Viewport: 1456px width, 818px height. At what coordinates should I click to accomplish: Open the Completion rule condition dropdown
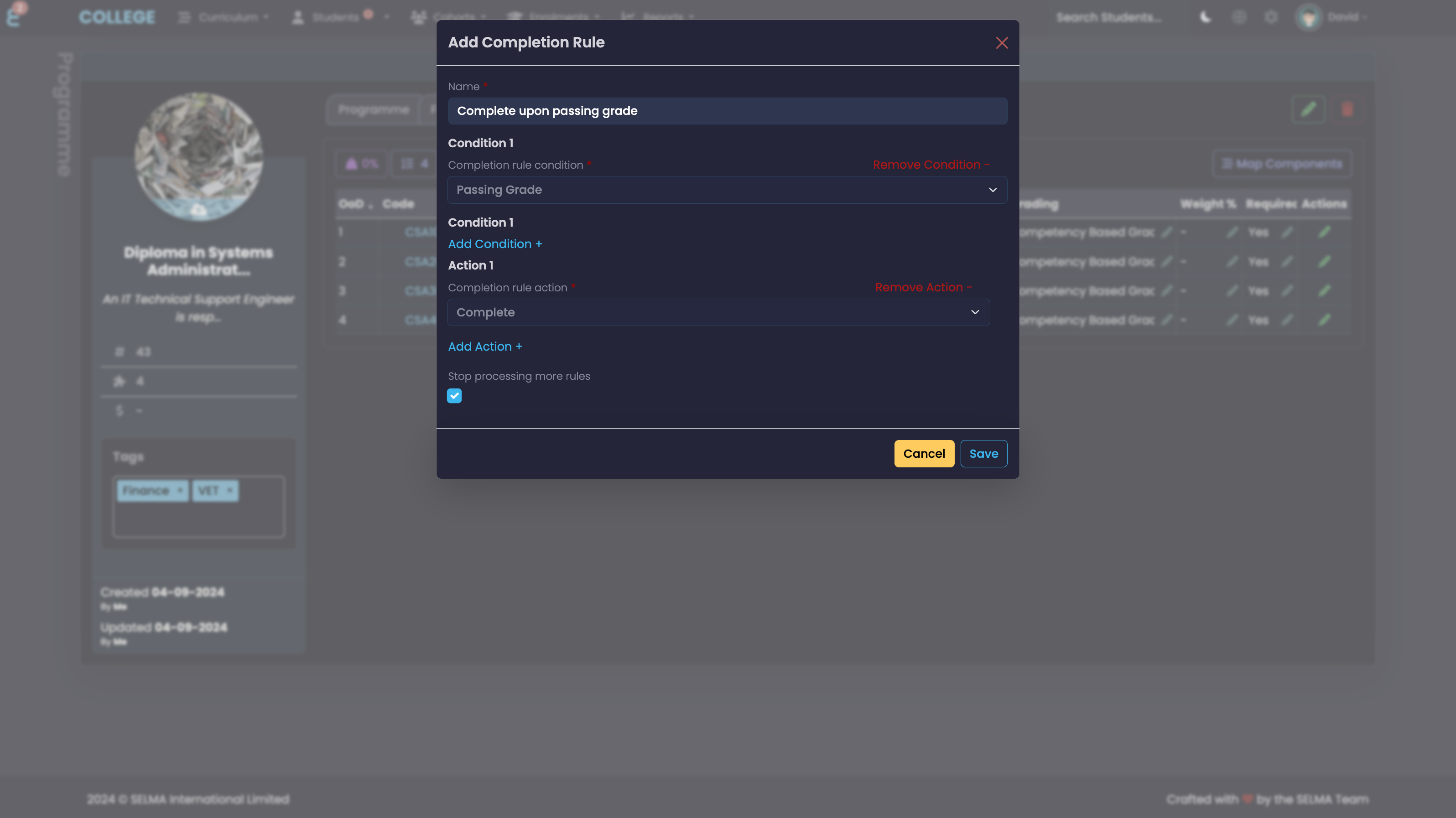727,190
